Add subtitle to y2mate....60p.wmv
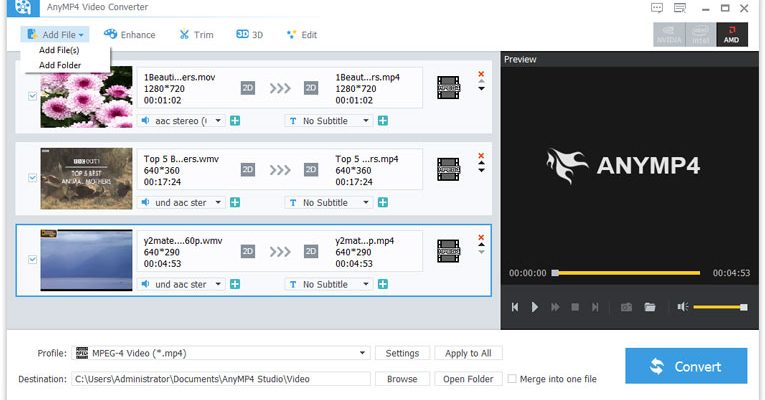The width and height of the screenshot is (765, 400). pyautogui.click(x=383, y=284)
